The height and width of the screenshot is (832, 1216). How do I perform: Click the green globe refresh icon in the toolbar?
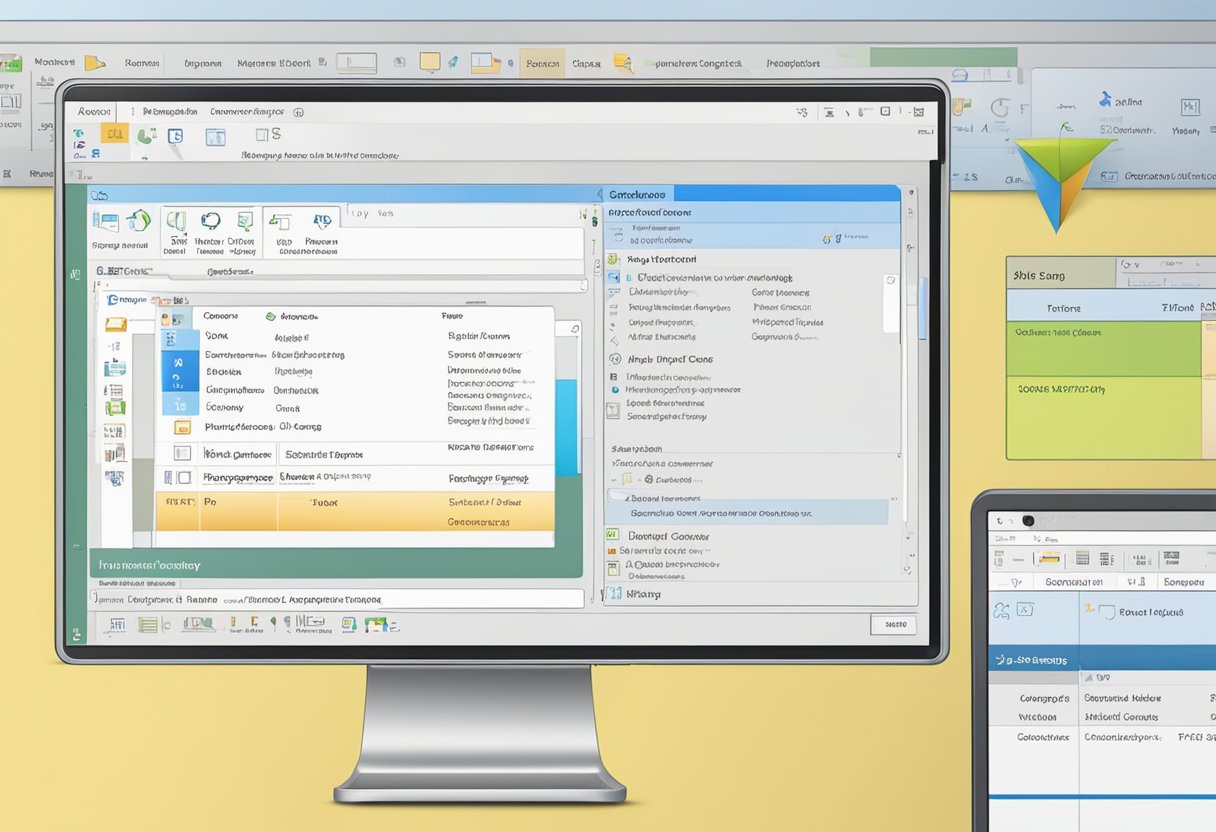pos(138,221)
